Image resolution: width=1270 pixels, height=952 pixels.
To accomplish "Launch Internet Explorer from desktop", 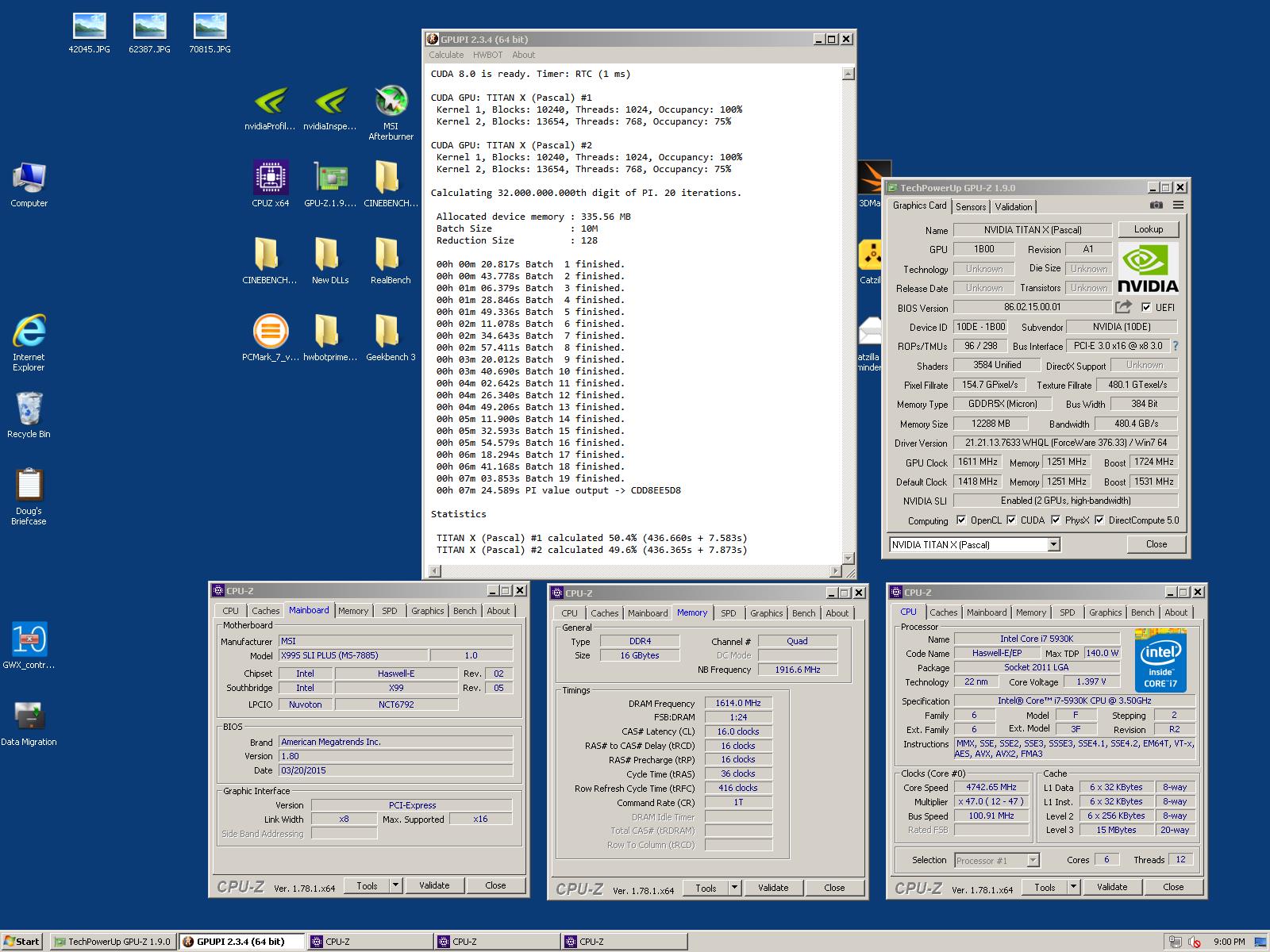I will [x=29, y=342].
